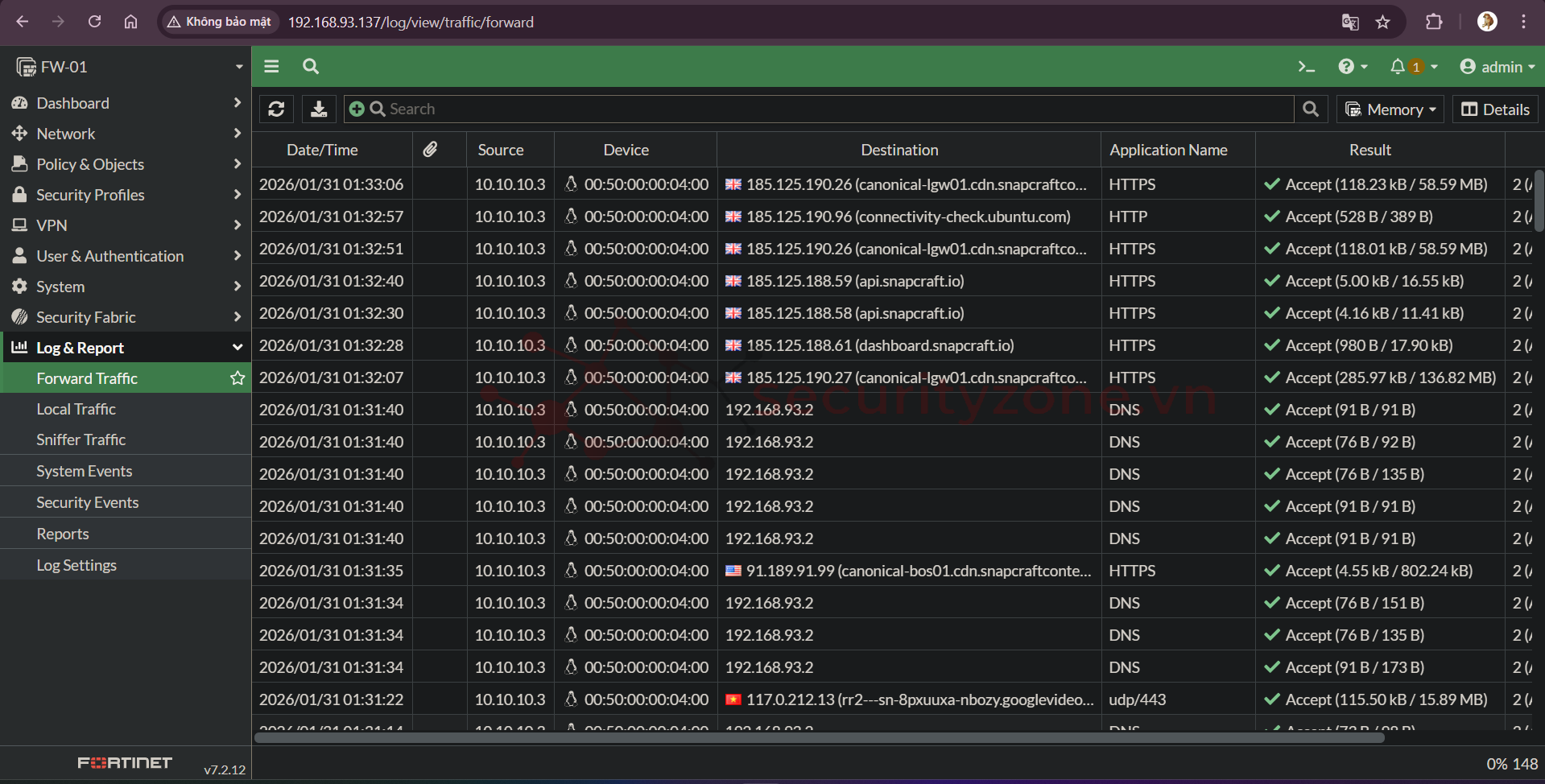Click the green add filter plus icon

[357, 109]
